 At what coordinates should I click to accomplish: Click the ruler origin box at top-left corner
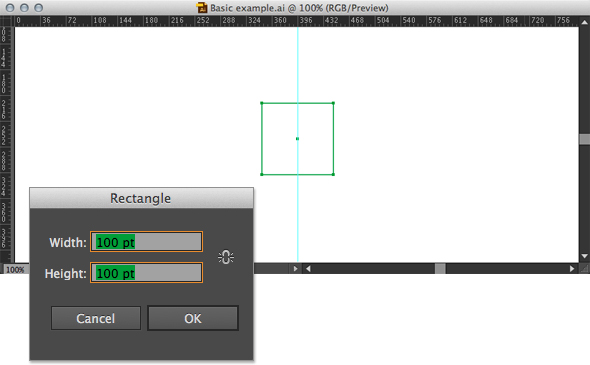[x=7, y=21]
